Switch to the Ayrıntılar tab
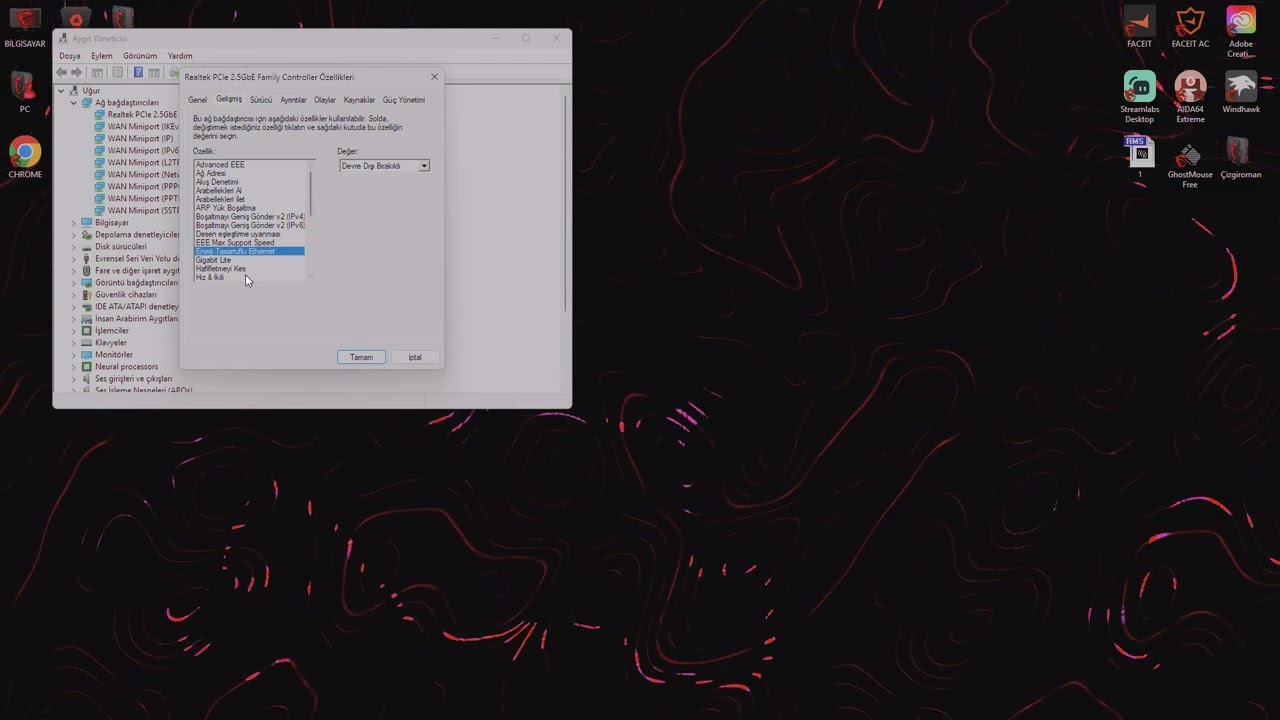 [293, 100]
